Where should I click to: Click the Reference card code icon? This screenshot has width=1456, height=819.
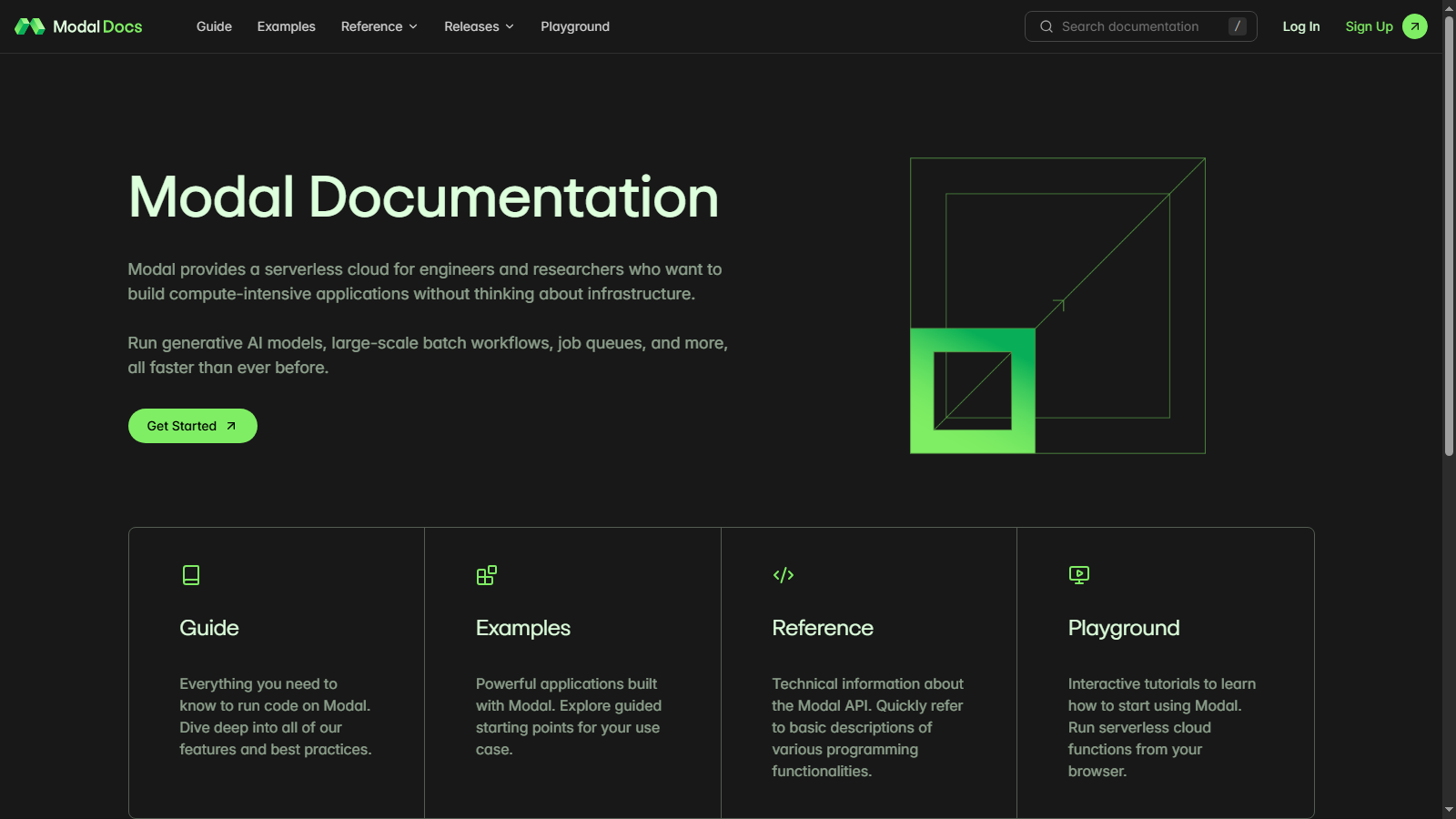point(784,575)
